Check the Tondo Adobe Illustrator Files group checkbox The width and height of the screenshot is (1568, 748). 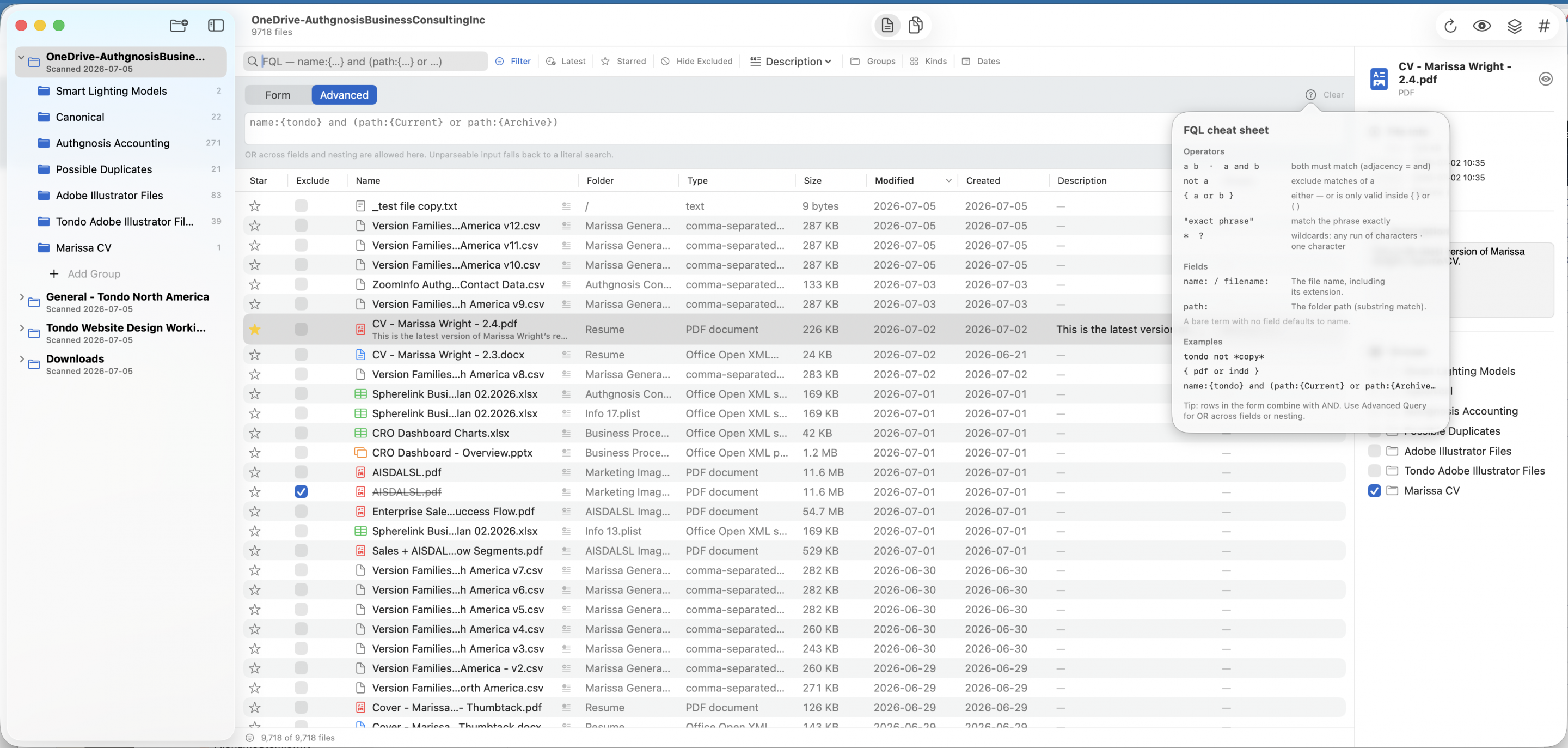(x=1374, y=470)
